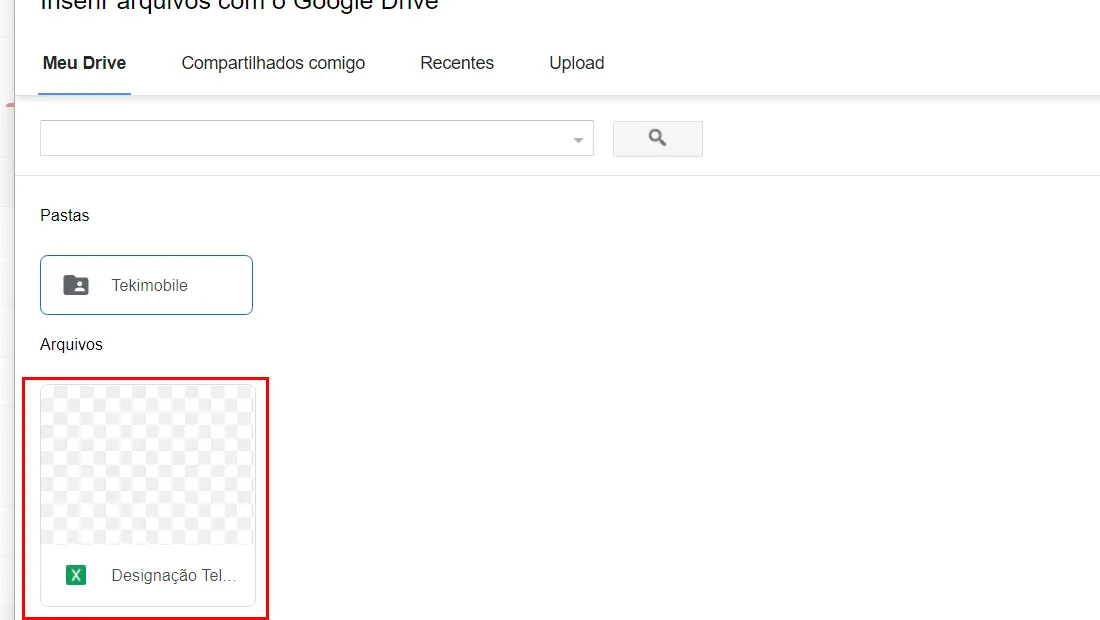Open the Upload tab
This screenshot has width=1100, height=620.
click(577, 63)
